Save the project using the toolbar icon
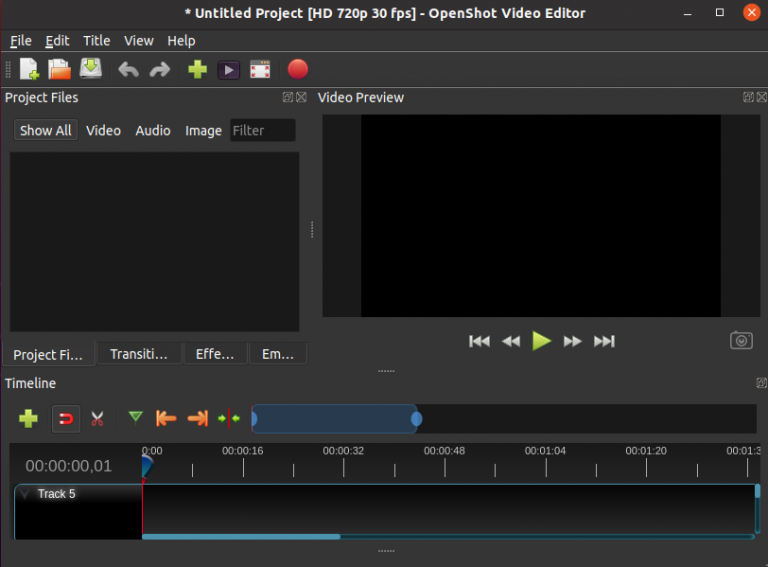This screenshot has height=567, width=768. coord(91,69)
